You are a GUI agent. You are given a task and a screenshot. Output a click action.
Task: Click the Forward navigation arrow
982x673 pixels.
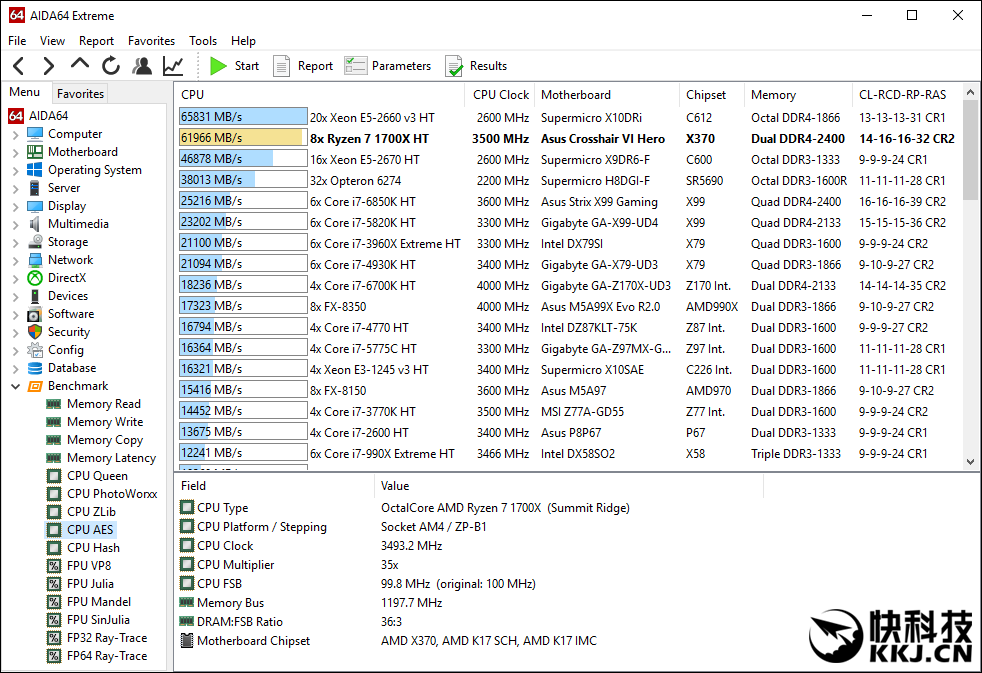click(x=48, y=66)
